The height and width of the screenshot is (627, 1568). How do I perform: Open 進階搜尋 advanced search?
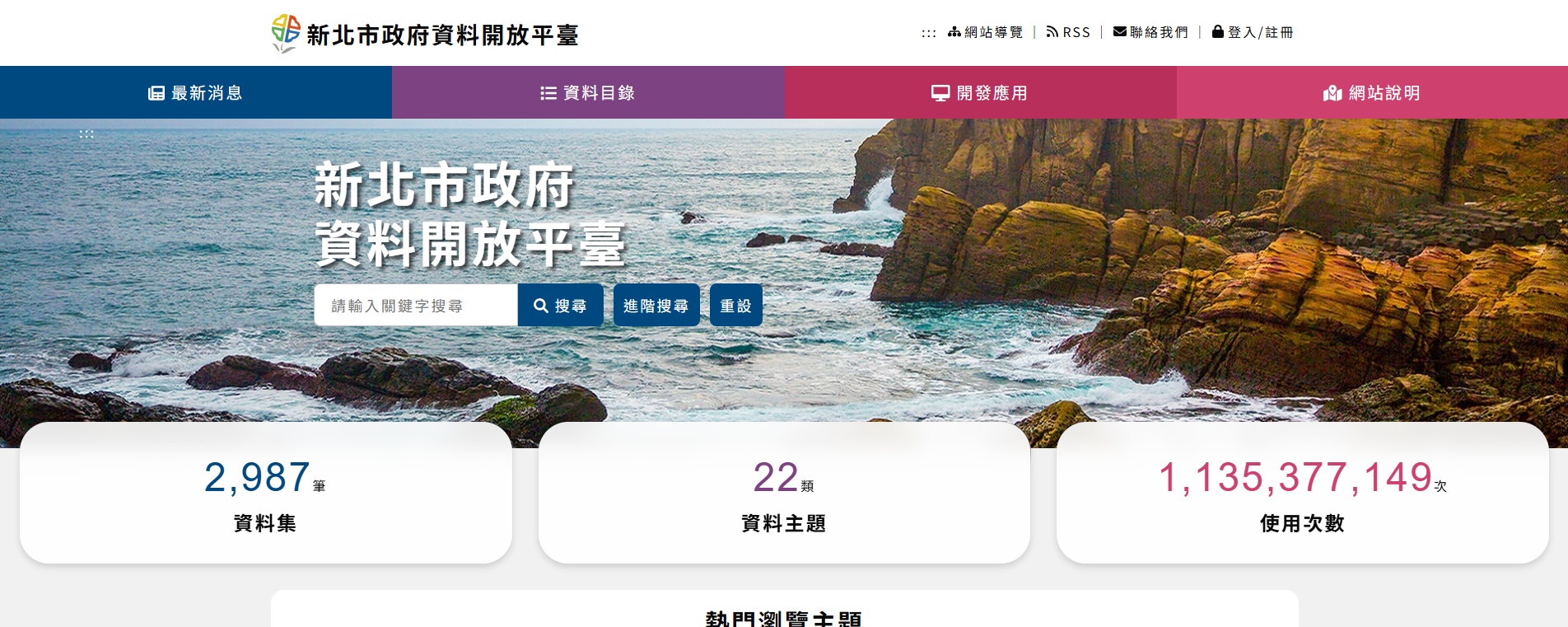click(656, 306)
